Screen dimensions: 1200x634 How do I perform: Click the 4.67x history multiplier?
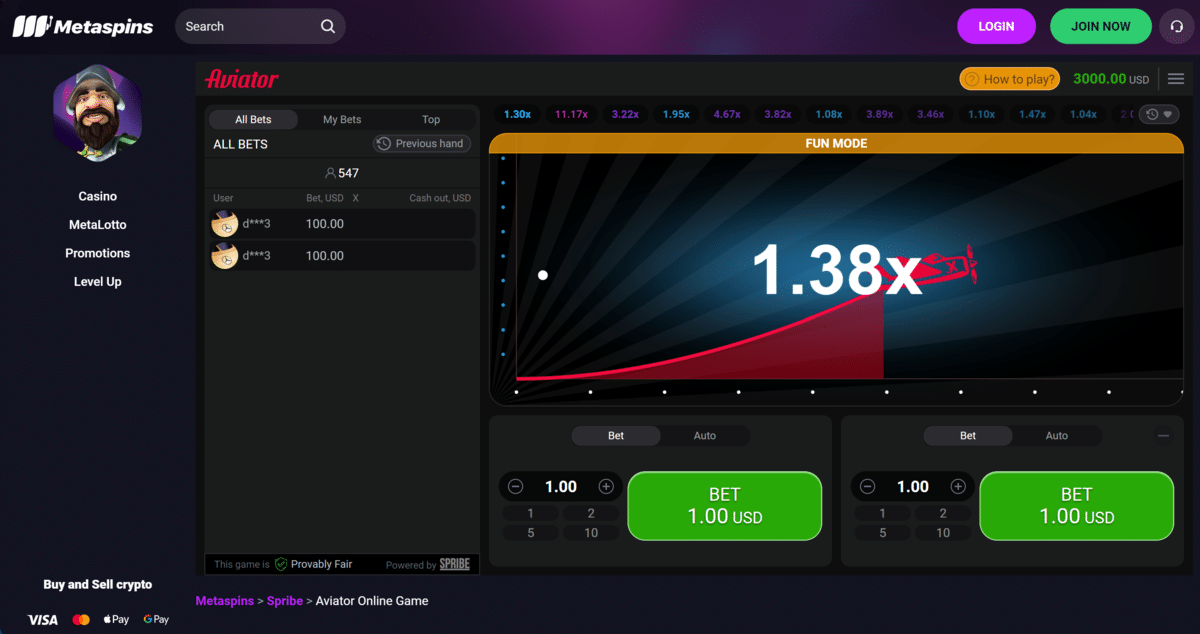pos(727,114)
